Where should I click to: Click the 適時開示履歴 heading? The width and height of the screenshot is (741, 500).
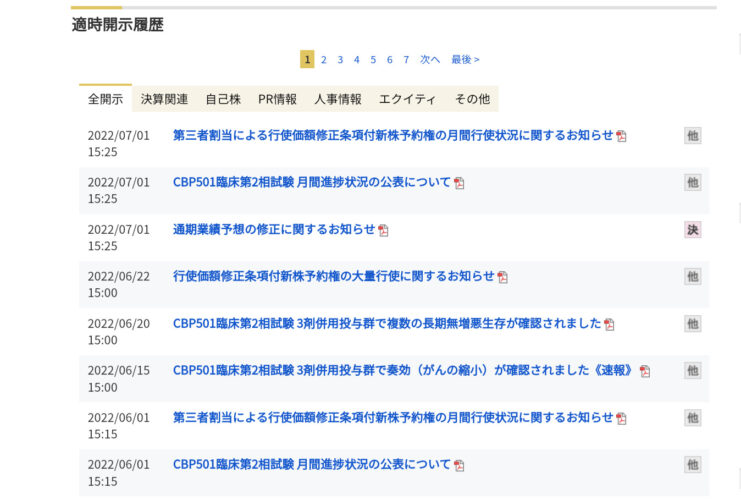118,25
